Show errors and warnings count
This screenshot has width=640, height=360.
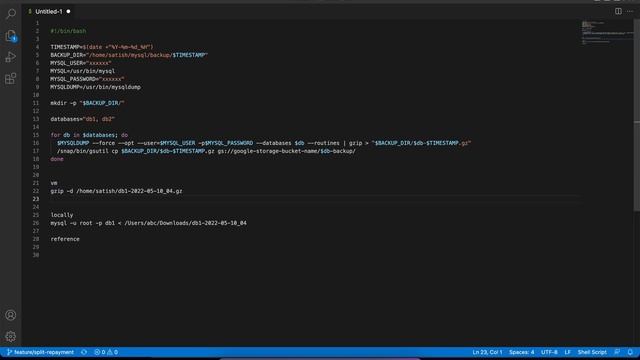106,352
